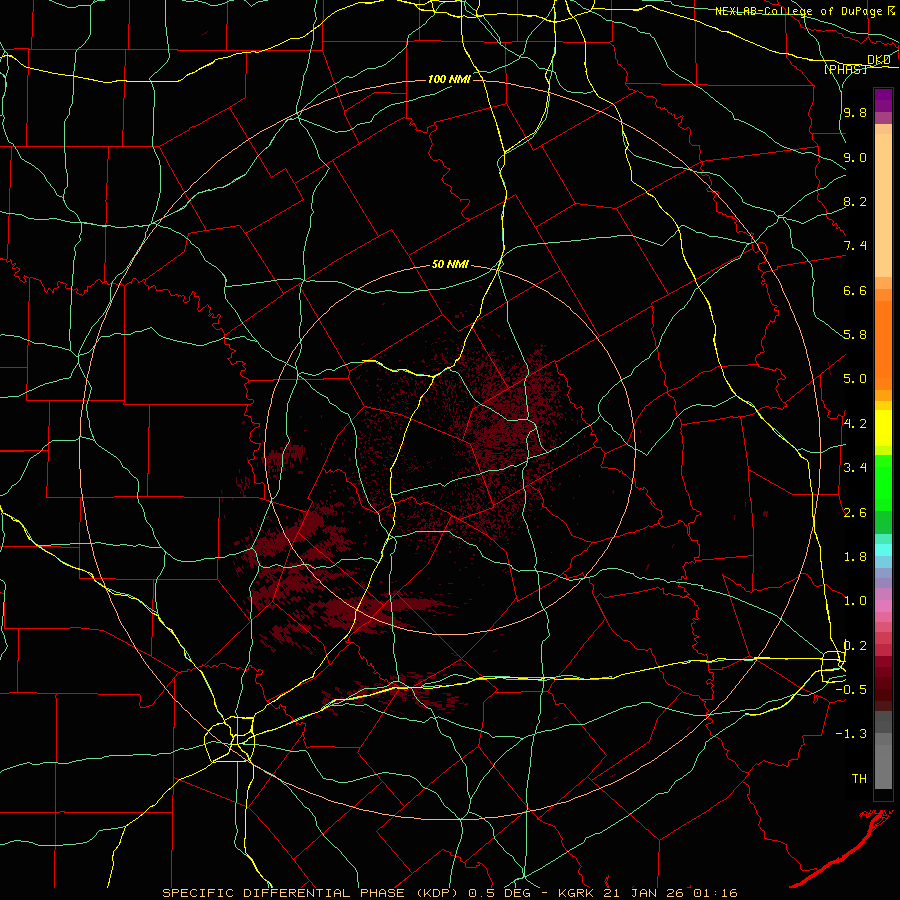Viewport: 900px width, 900px height.
Task: Click the DKD product code label
Action: pos(878,60)
